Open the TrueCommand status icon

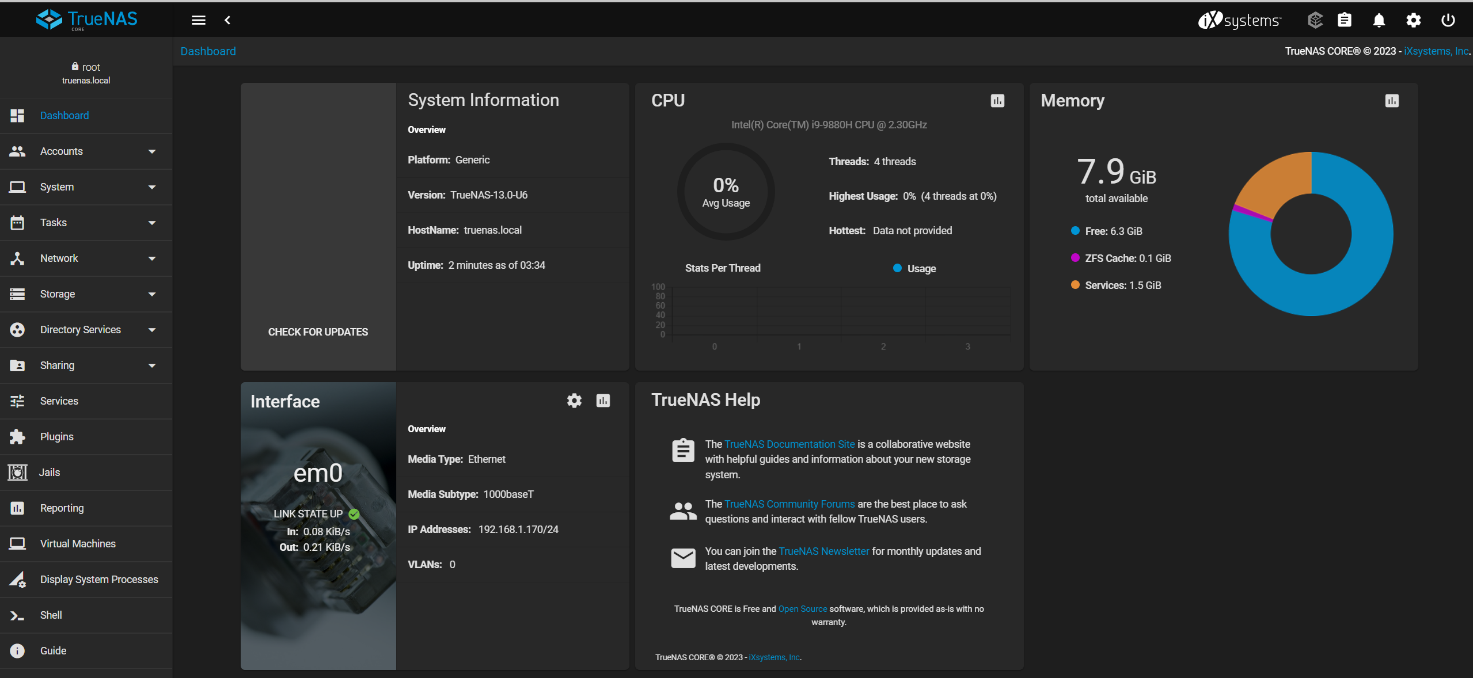click(1315, 20)
